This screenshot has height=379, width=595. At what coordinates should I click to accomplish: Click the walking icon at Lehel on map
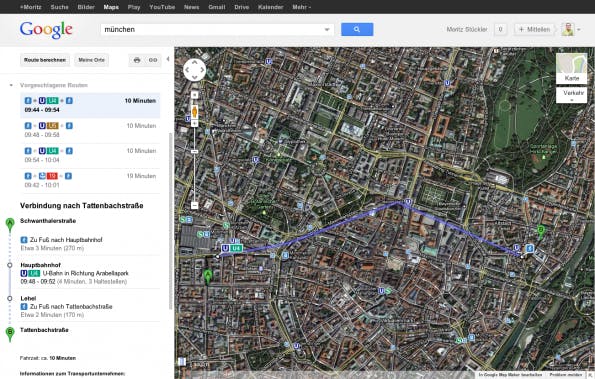click(x=530, y=248)
